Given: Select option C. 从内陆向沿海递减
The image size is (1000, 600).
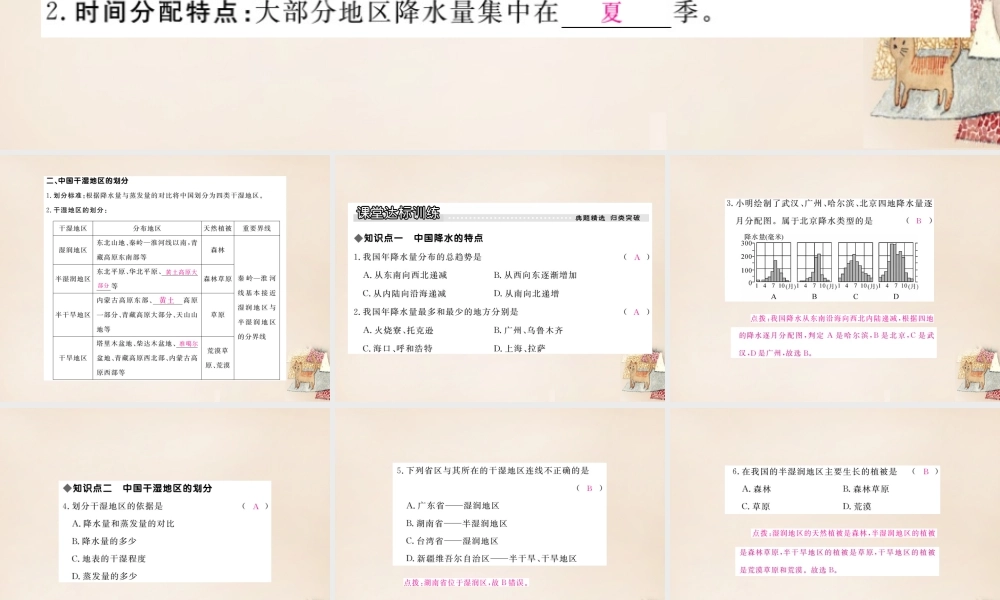Looking at the screenshot, I should click(x=404, y=293).
